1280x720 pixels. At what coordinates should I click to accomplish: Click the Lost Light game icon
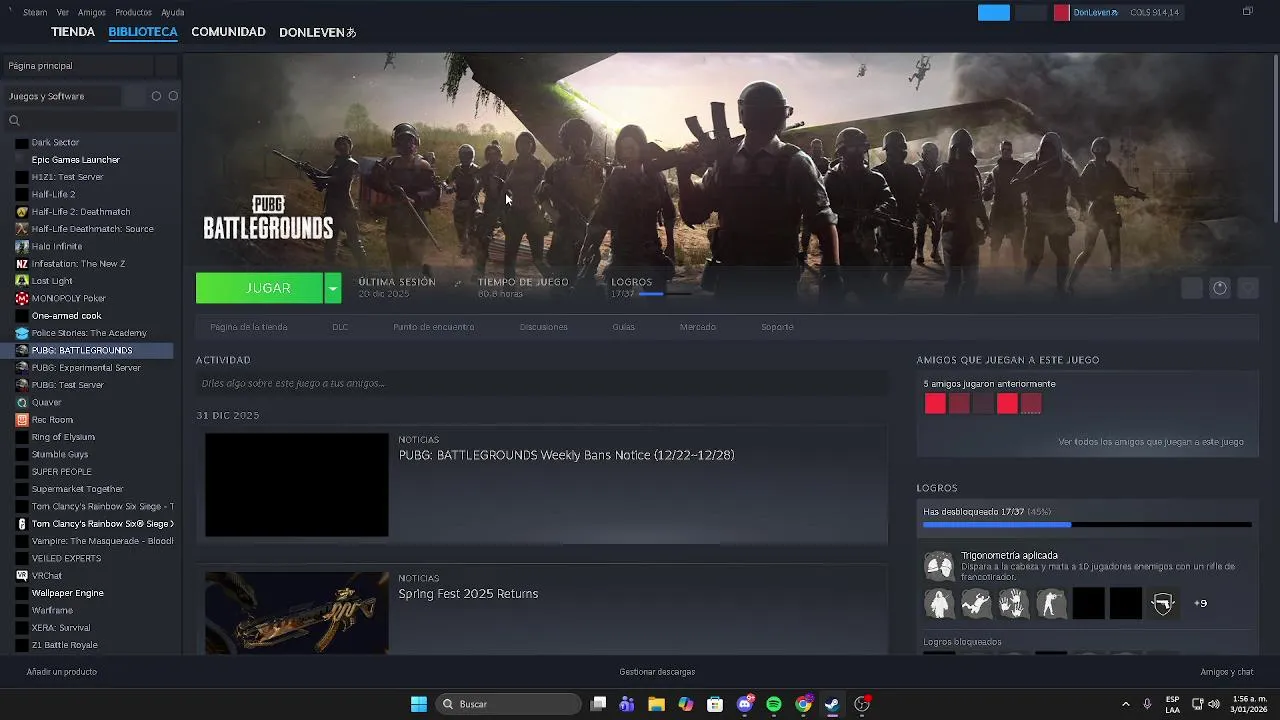coord(22,281)
